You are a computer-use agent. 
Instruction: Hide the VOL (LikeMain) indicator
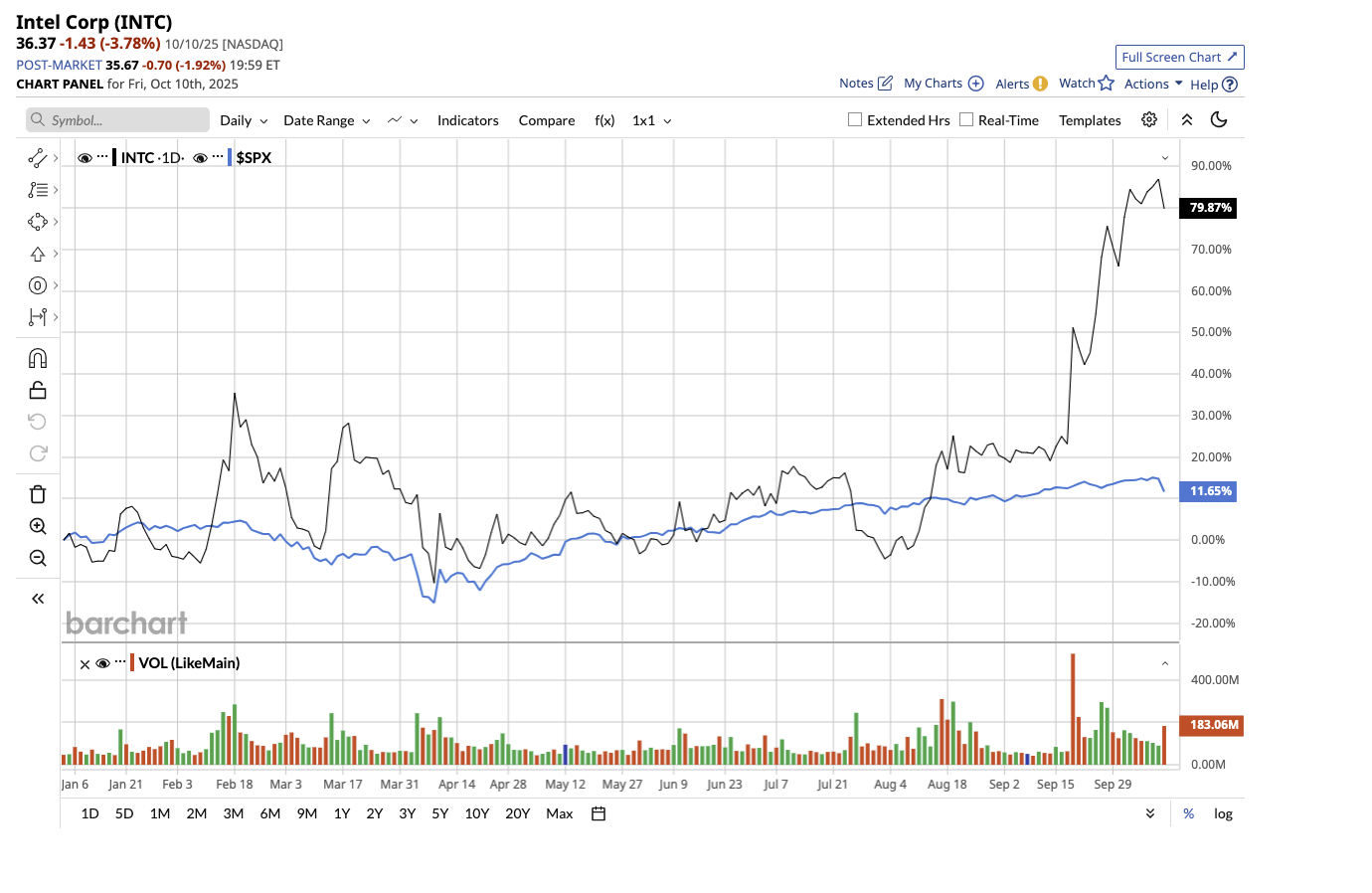click(x=102, y=664)
